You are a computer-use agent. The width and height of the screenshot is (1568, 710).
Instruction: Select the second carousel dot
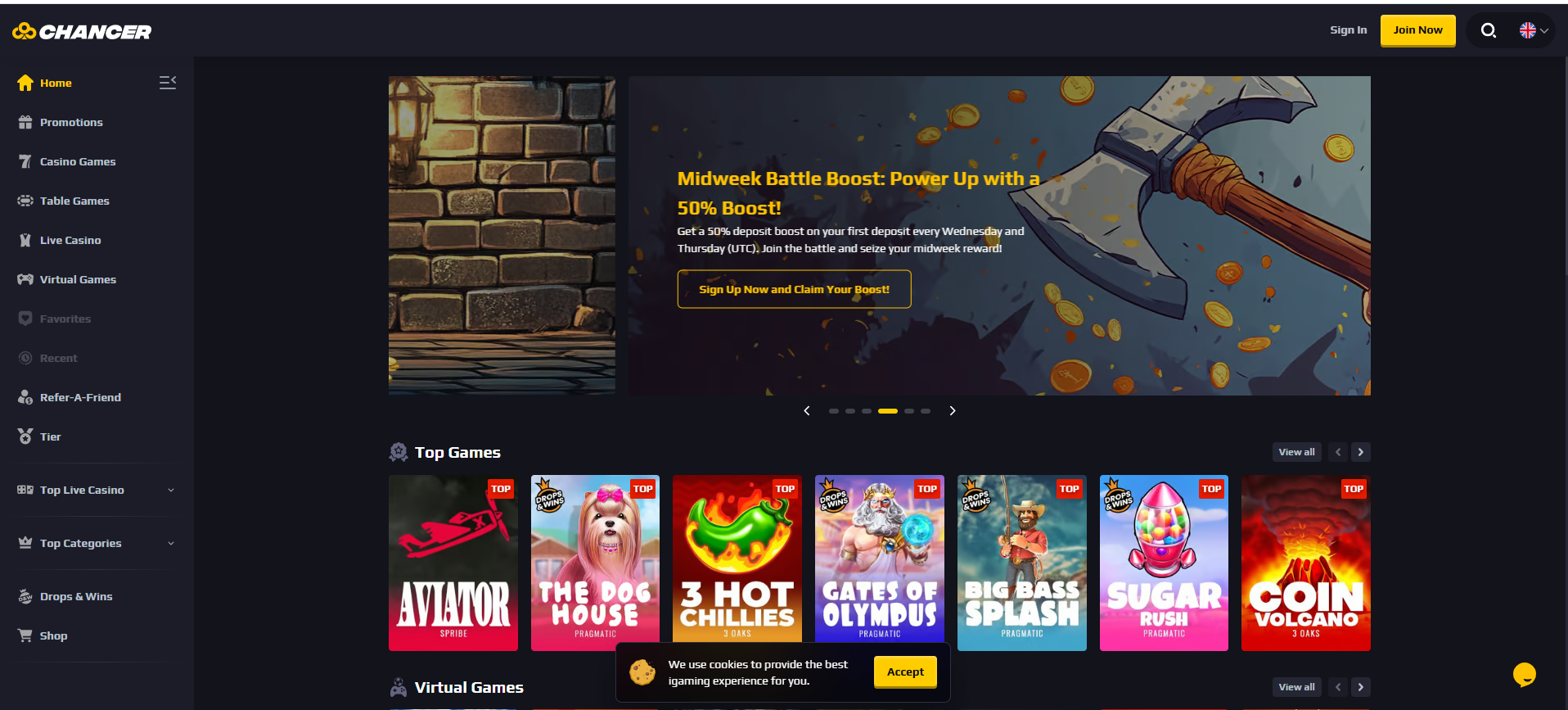coord(850,411)
